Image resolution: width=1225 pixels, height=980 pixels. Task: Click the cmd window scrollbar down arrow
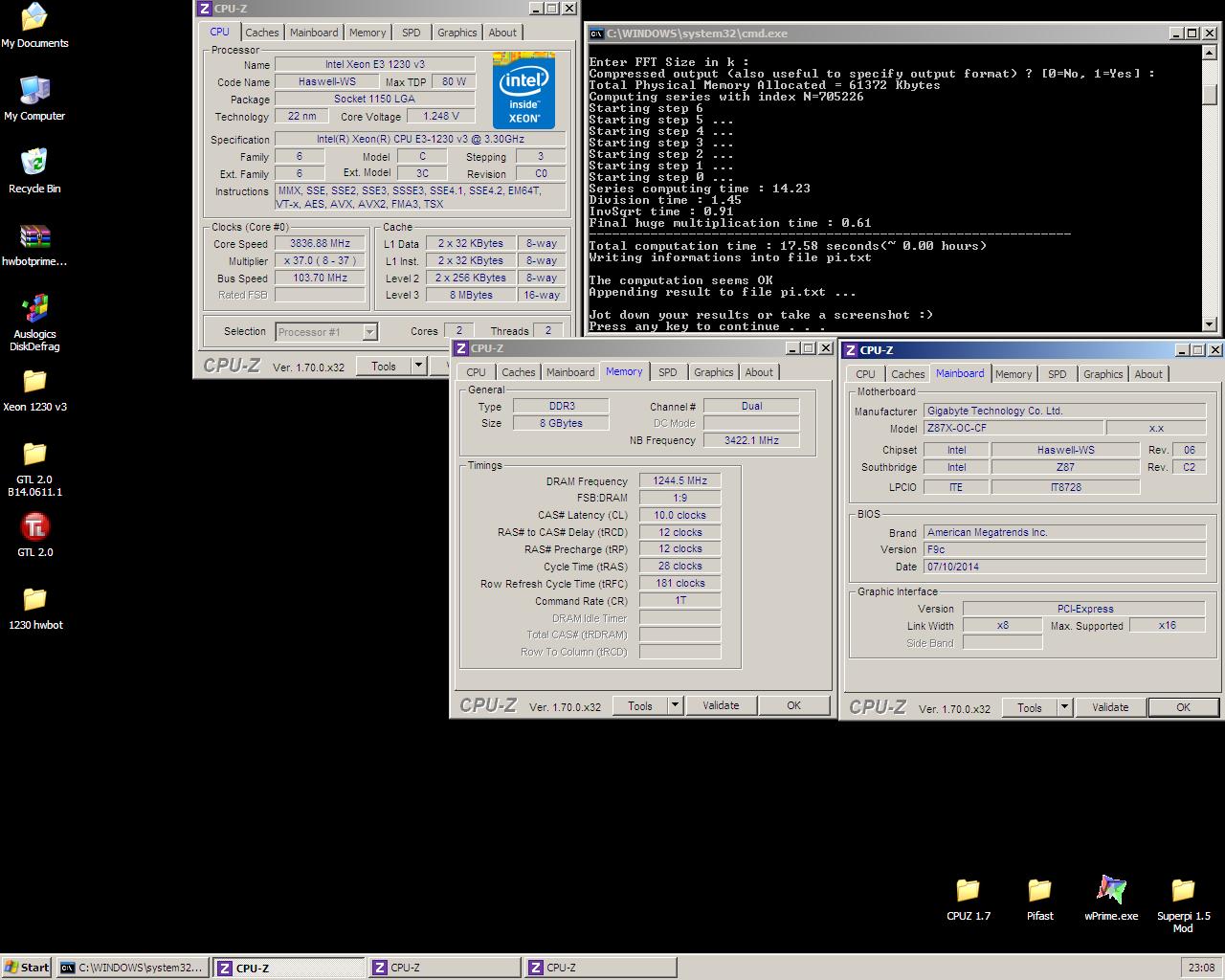click(x=1210, y=324)
